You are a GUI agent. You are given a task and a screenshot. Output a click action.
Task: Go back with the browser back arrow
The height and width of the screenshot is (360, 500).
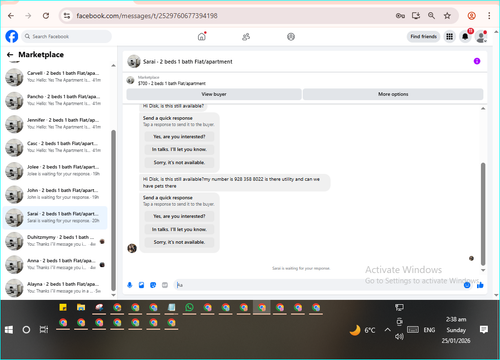(11, 16)
